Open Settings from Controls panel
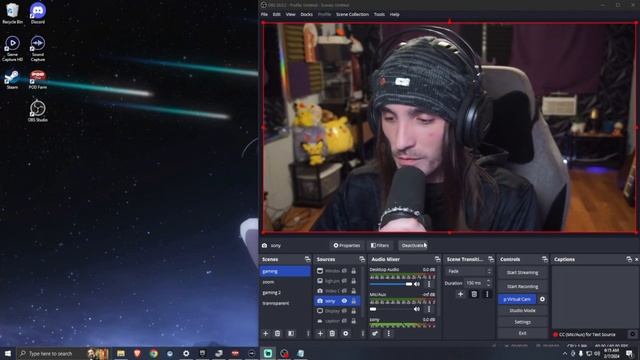 point(522,322)
